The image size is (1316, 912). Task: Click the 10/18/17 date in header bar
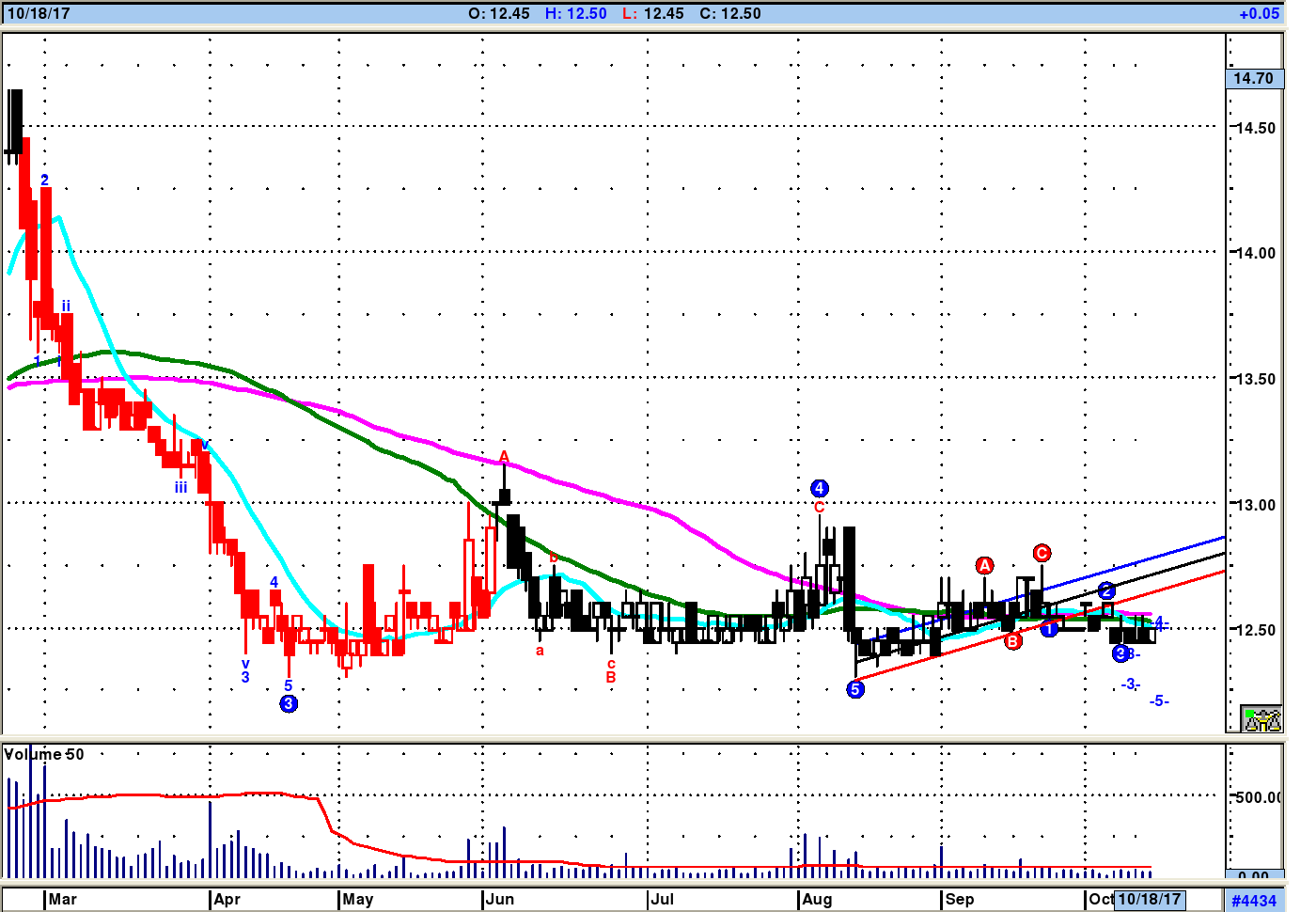pyautogui.click(x=39, y=13)
